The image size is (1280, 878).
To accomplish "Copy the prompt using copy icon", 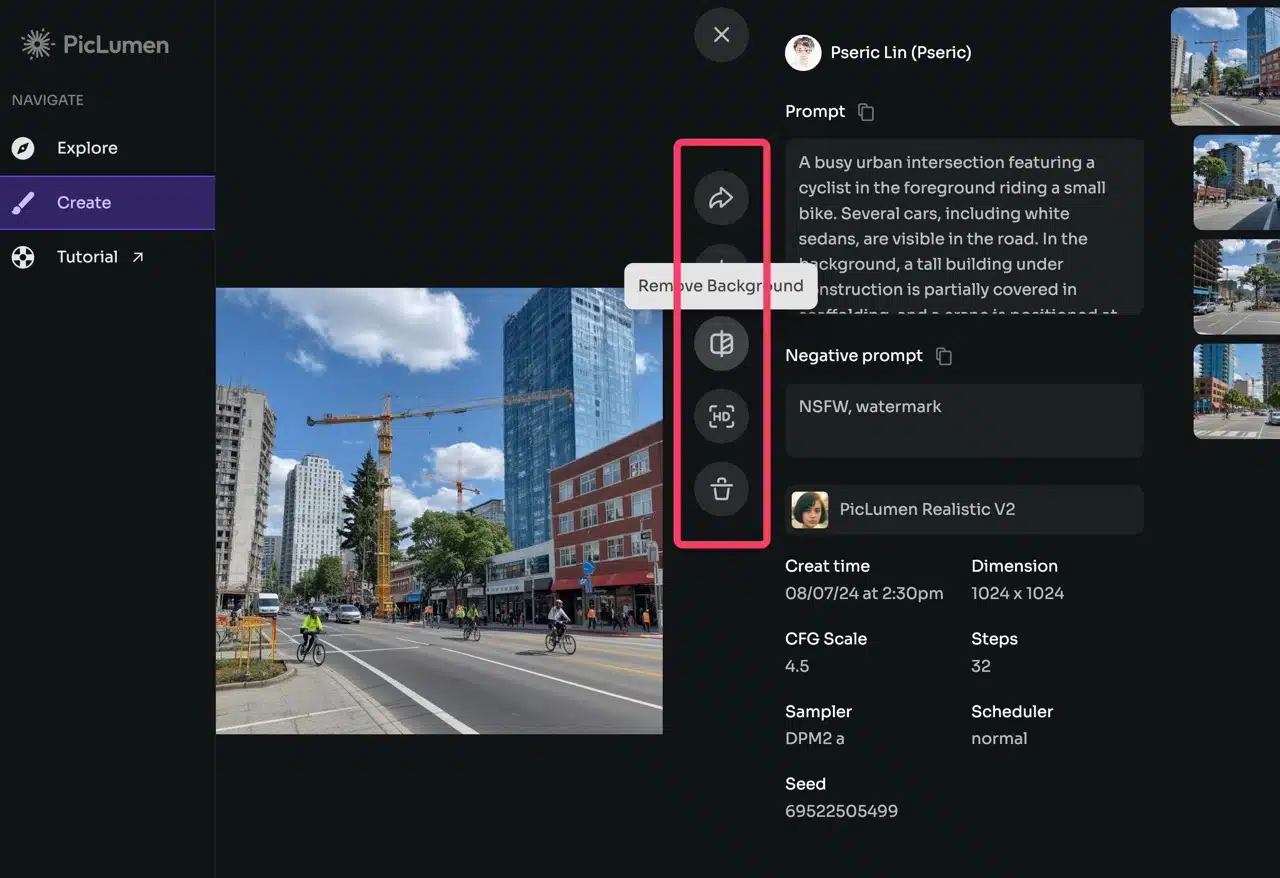I will [866, 112].
